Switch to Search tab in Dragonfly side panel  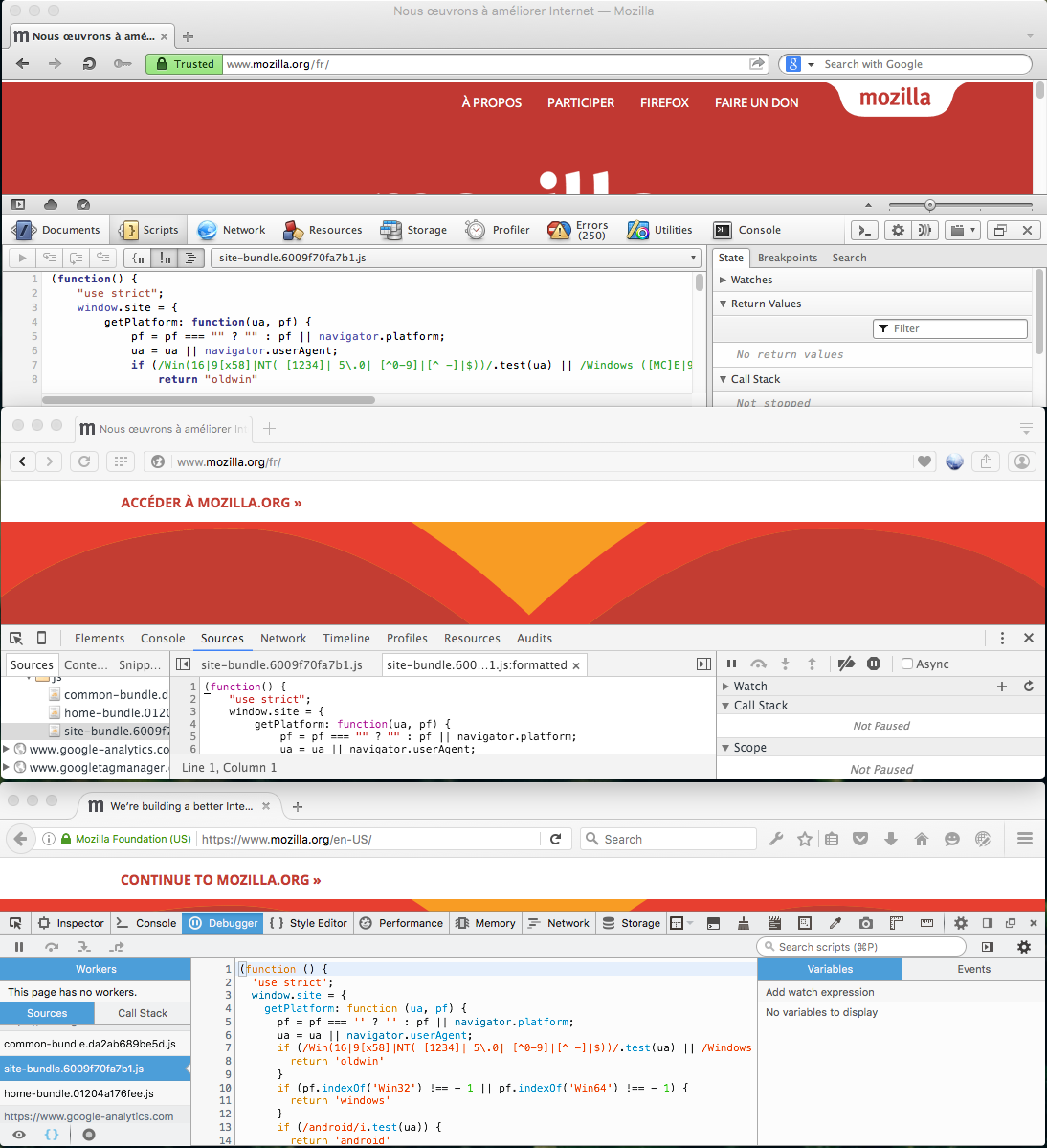[849, 258]
